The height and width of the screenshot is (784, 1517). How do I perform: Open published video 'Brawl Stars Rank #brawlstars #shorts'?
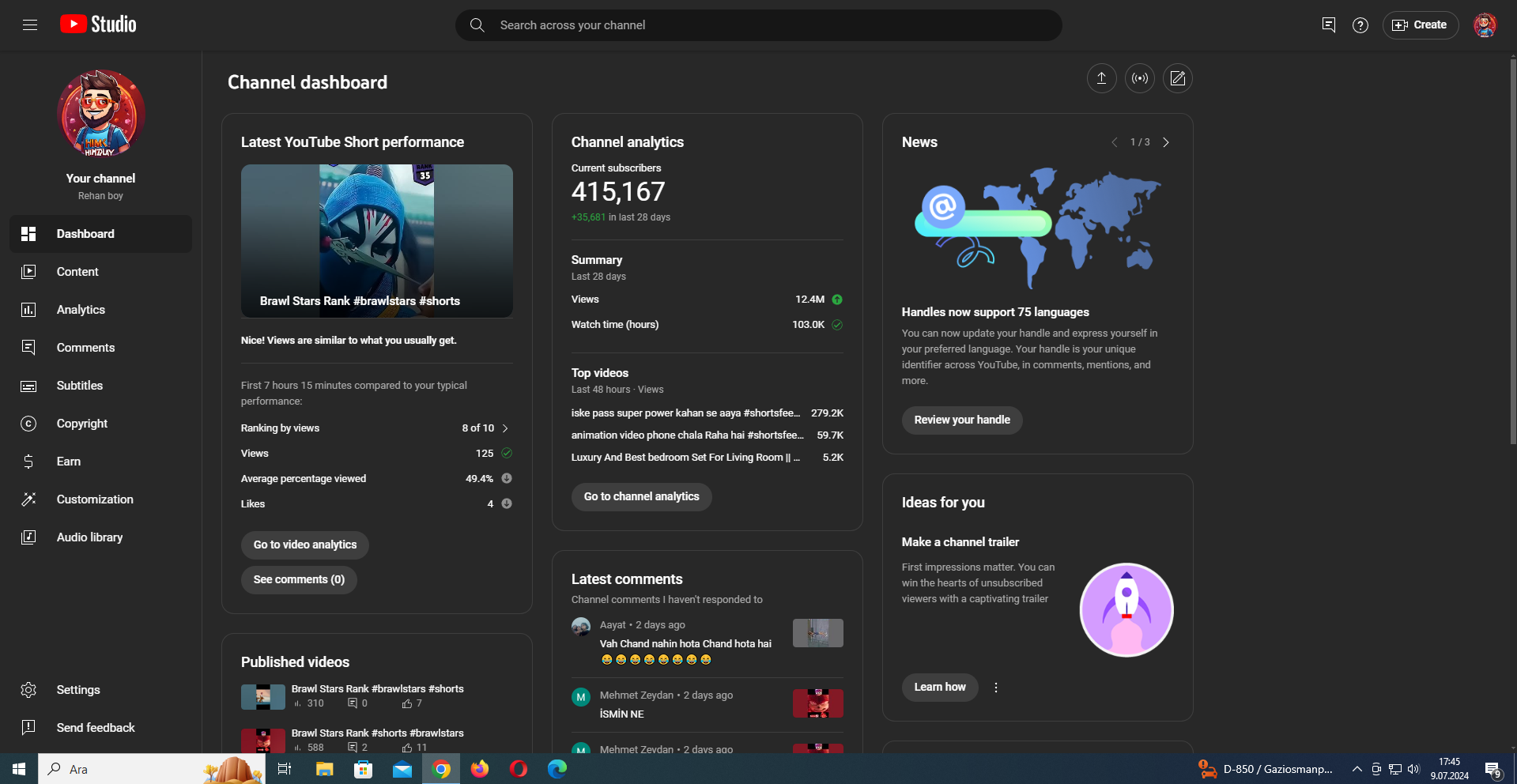point(377,689)
